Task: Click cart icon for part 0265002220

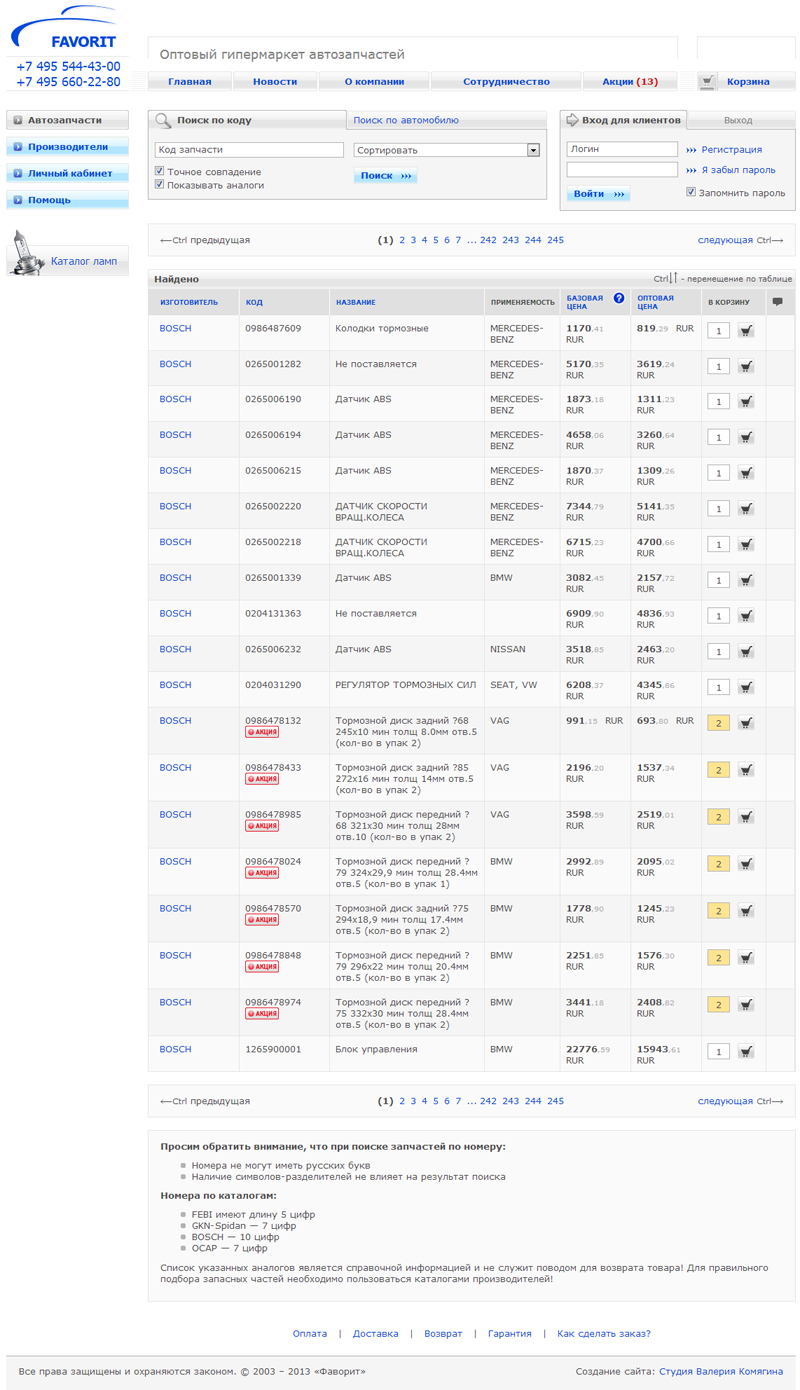Action: click(x=746, y=509)
